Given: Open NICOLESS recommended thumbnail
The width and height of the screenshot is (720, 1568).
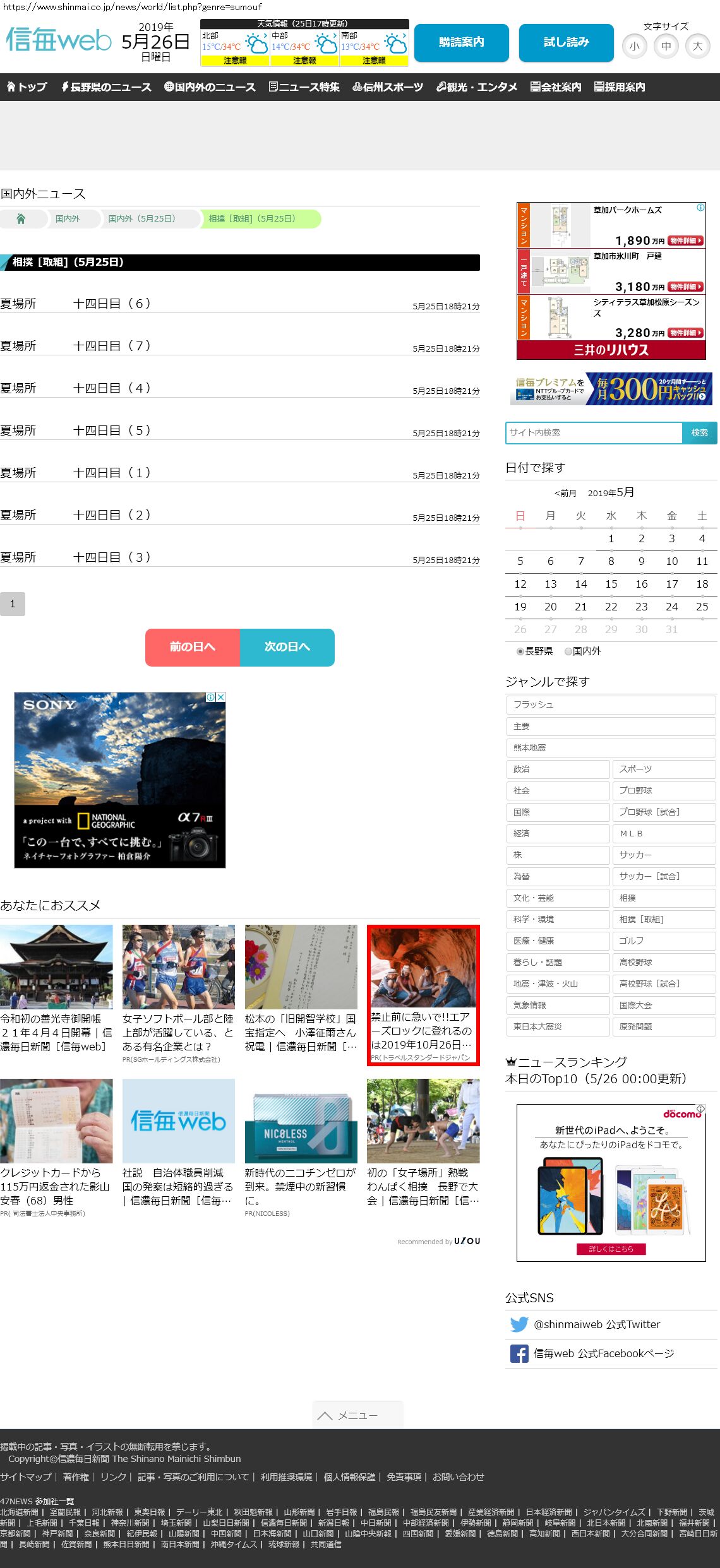Looking at the screenshot, I should (301, 1121).
